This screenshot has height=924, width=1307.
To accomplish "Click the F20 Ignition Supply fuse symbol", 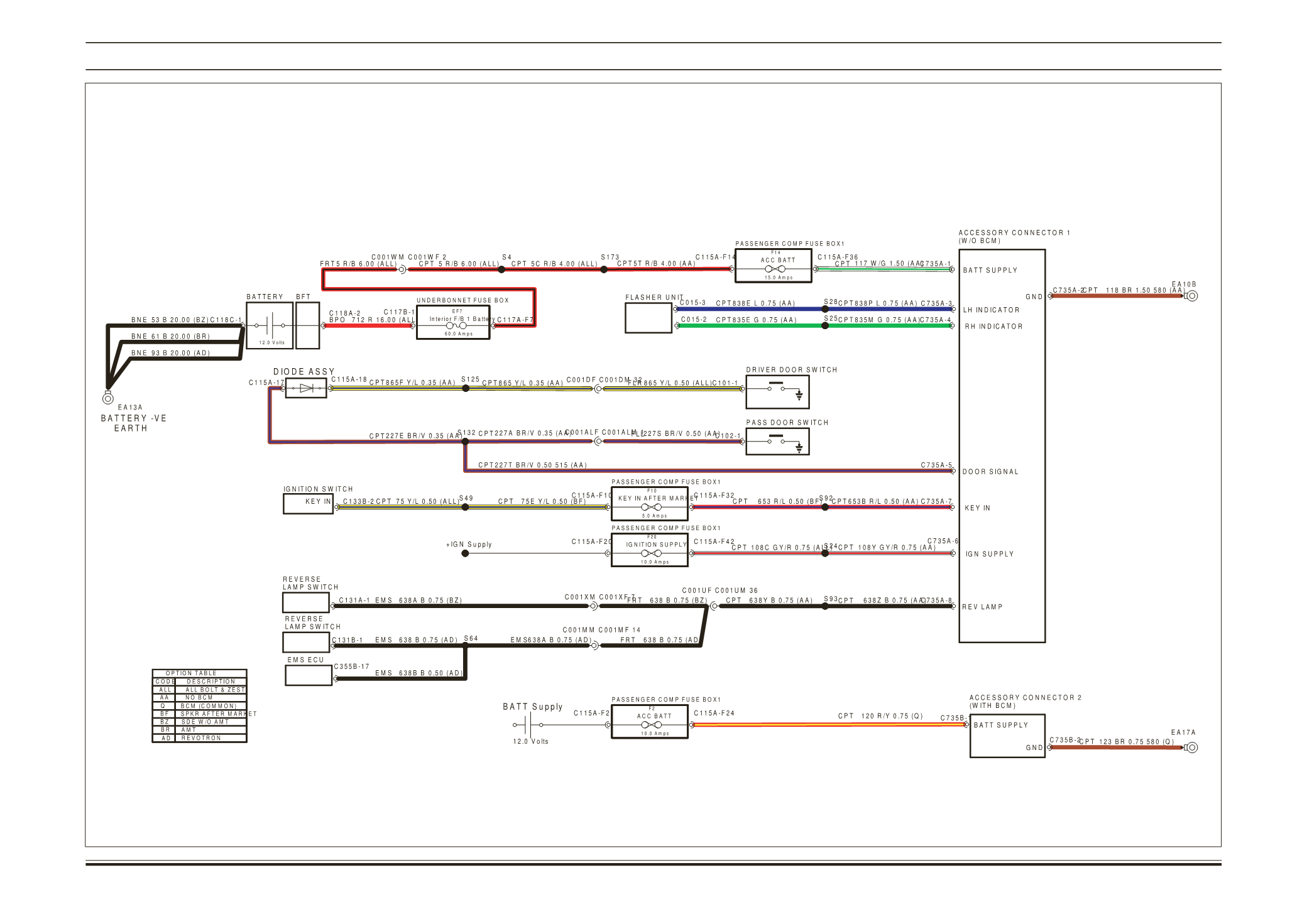I will point(650,553).
